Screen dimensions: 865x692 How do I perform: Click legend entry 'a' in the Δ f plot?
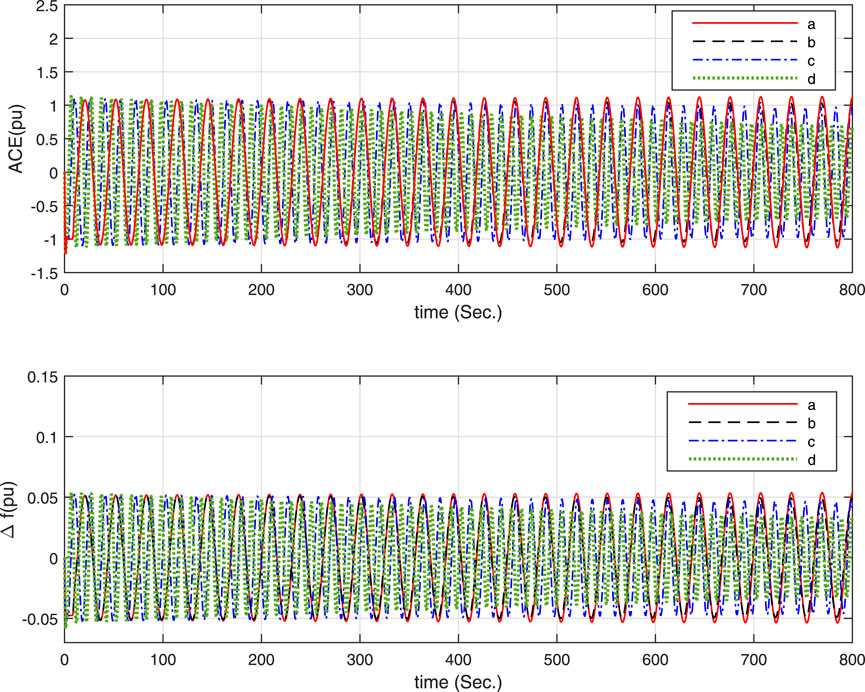811,406
